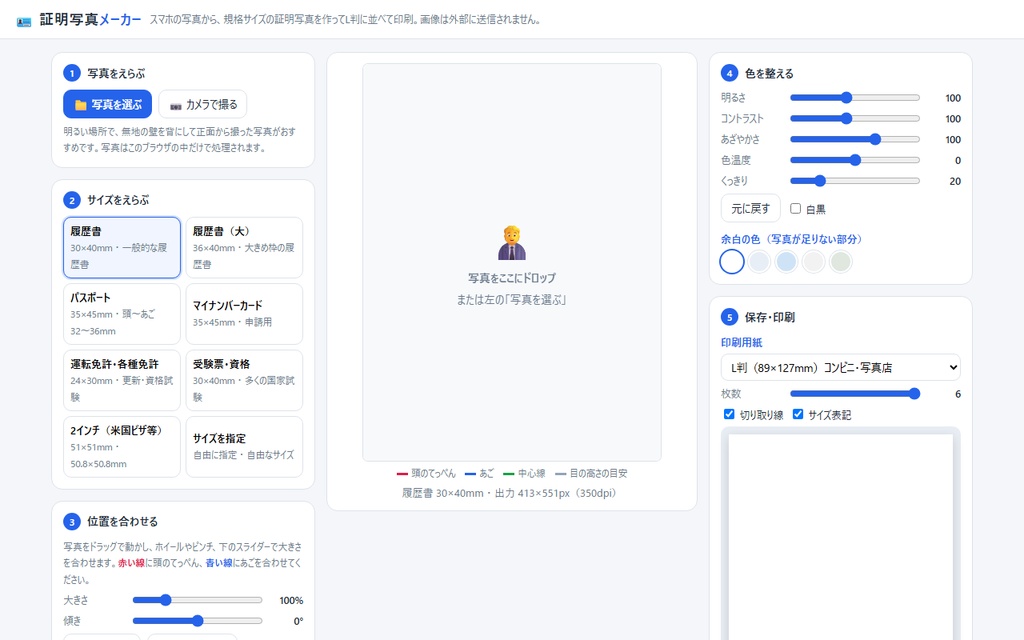Choose the サイズを指定 custom size option
Viewport: 1024px width, 640px height.
244,447
